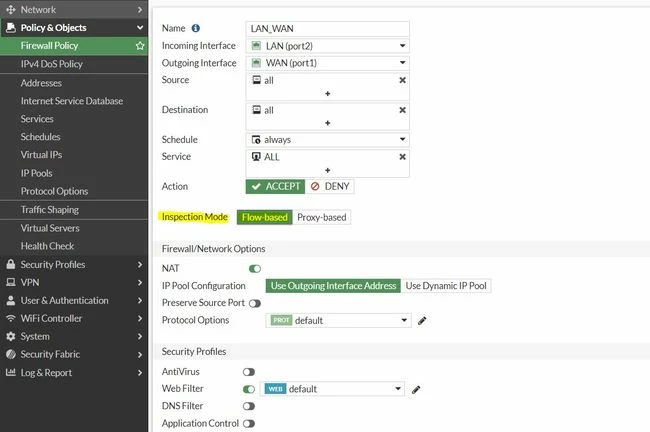Edit the Web Filter profile using the pencil icon
Screen dimensions: 650x432
click(x=416, y=389)
